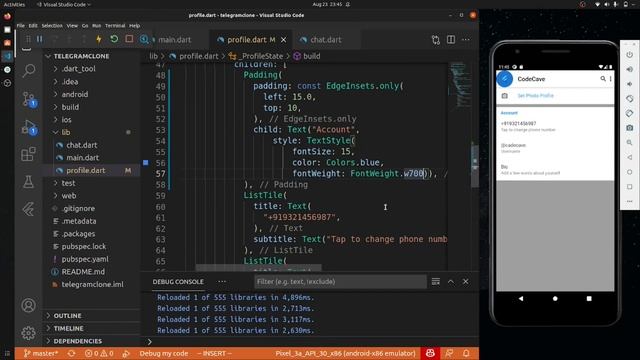The width and height of the screenshot is (640, 360).
Task: Tap the phone's on-screen back button
Action: point(521,298)
